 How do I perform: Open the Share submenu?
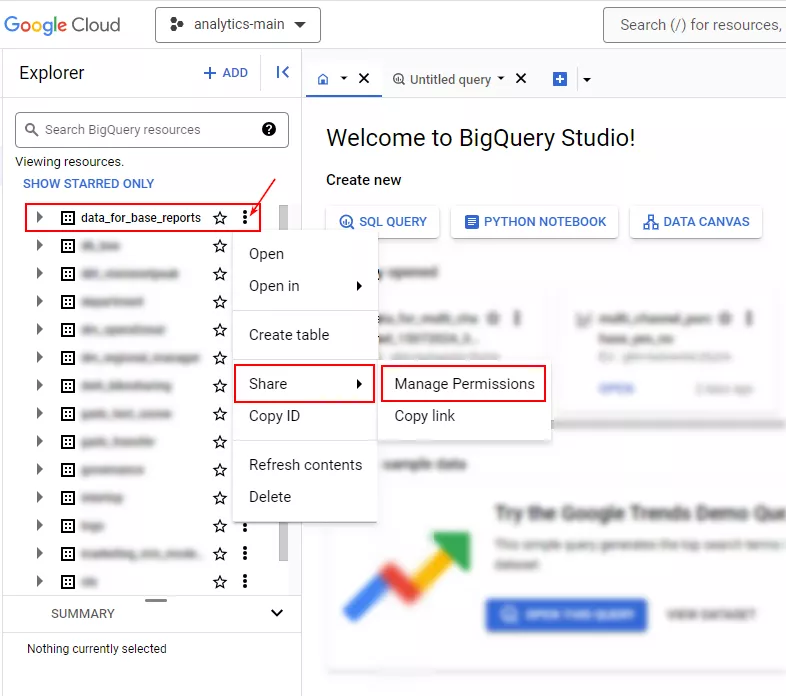tap(304, 384)
